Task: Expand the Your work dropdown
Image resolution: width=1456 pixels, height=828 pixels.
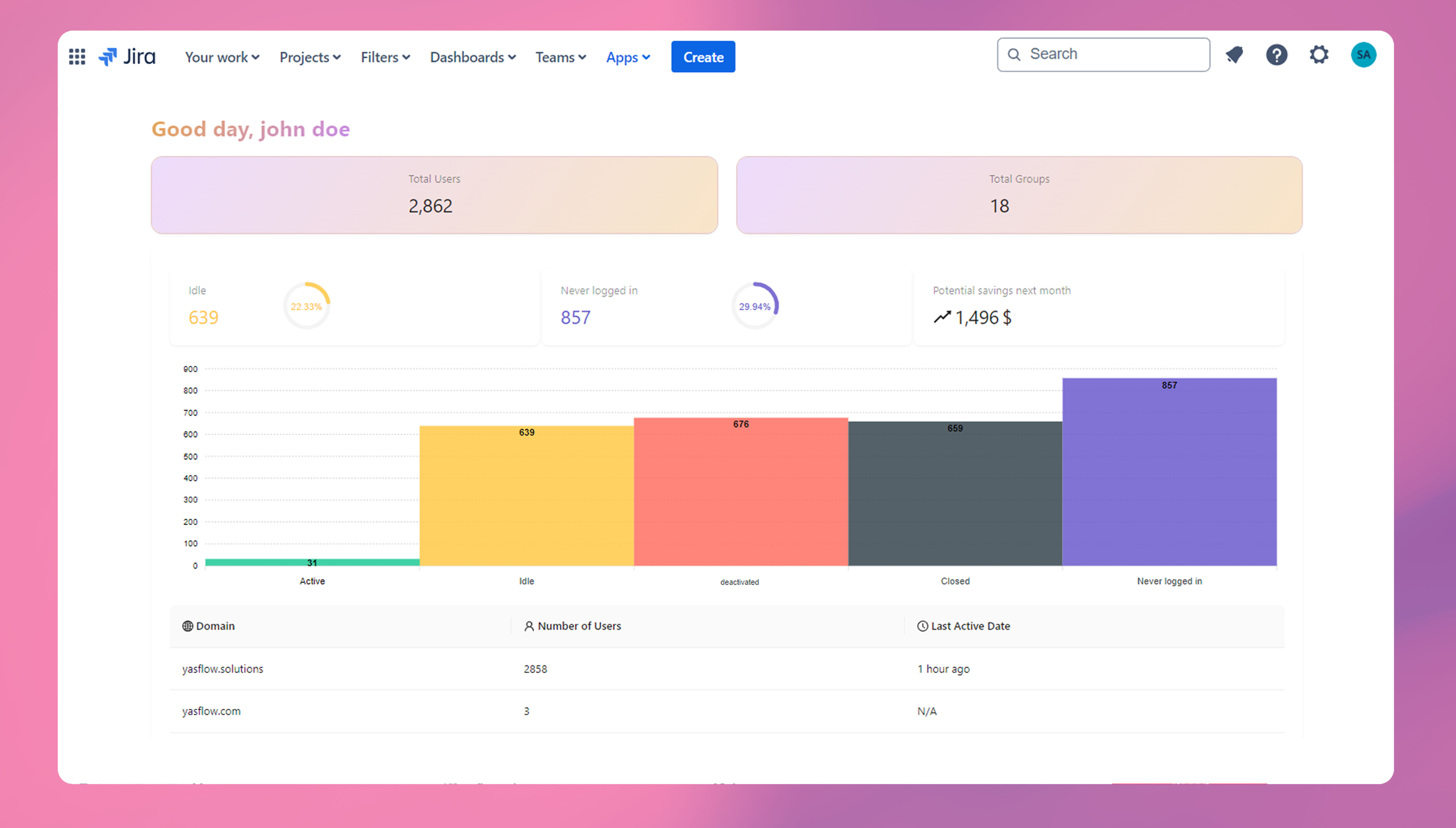Action: pyautogui.click(x=222, y=57)
